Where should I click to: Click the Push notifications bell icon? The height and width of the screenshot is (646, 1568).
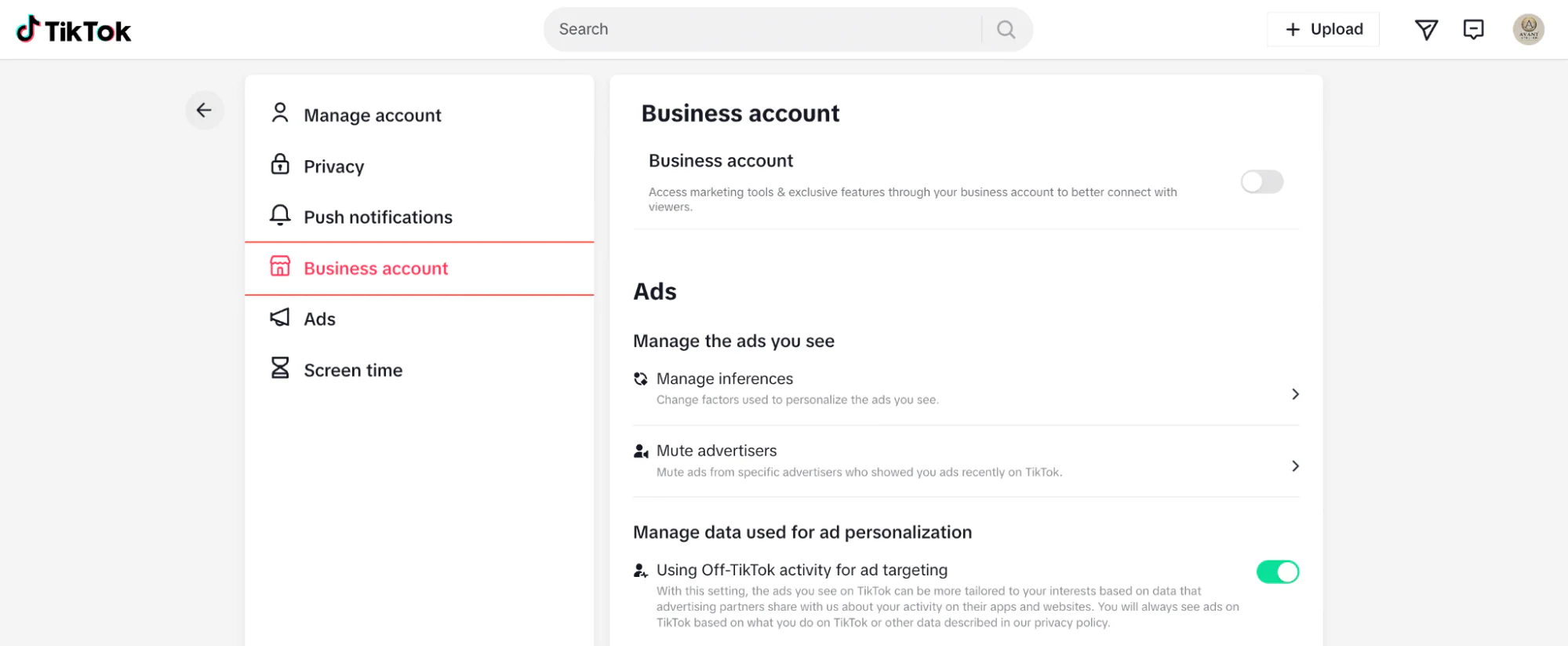[x=280, y=216]
